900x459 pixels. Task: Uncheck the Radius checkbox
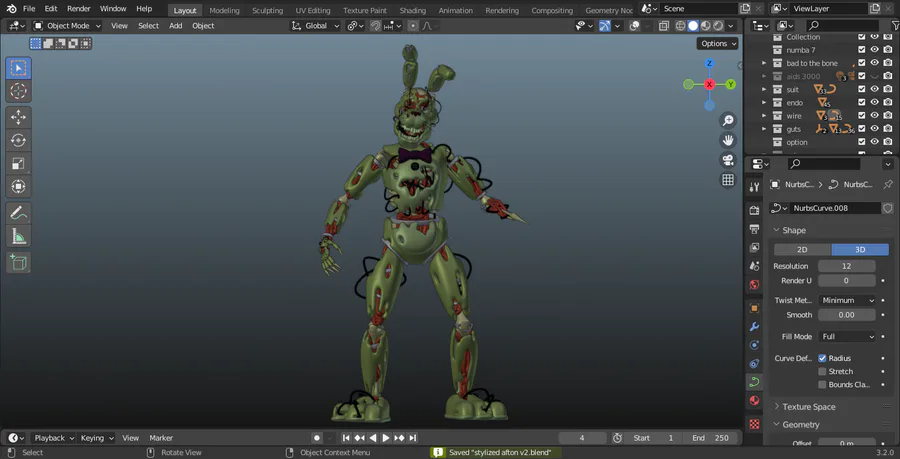tap(822, 358)
